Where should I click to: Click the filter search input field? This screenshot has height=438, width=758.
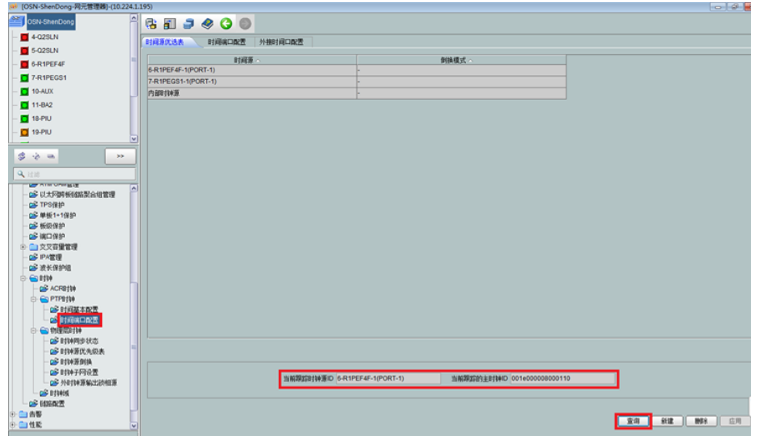point(75,174)
